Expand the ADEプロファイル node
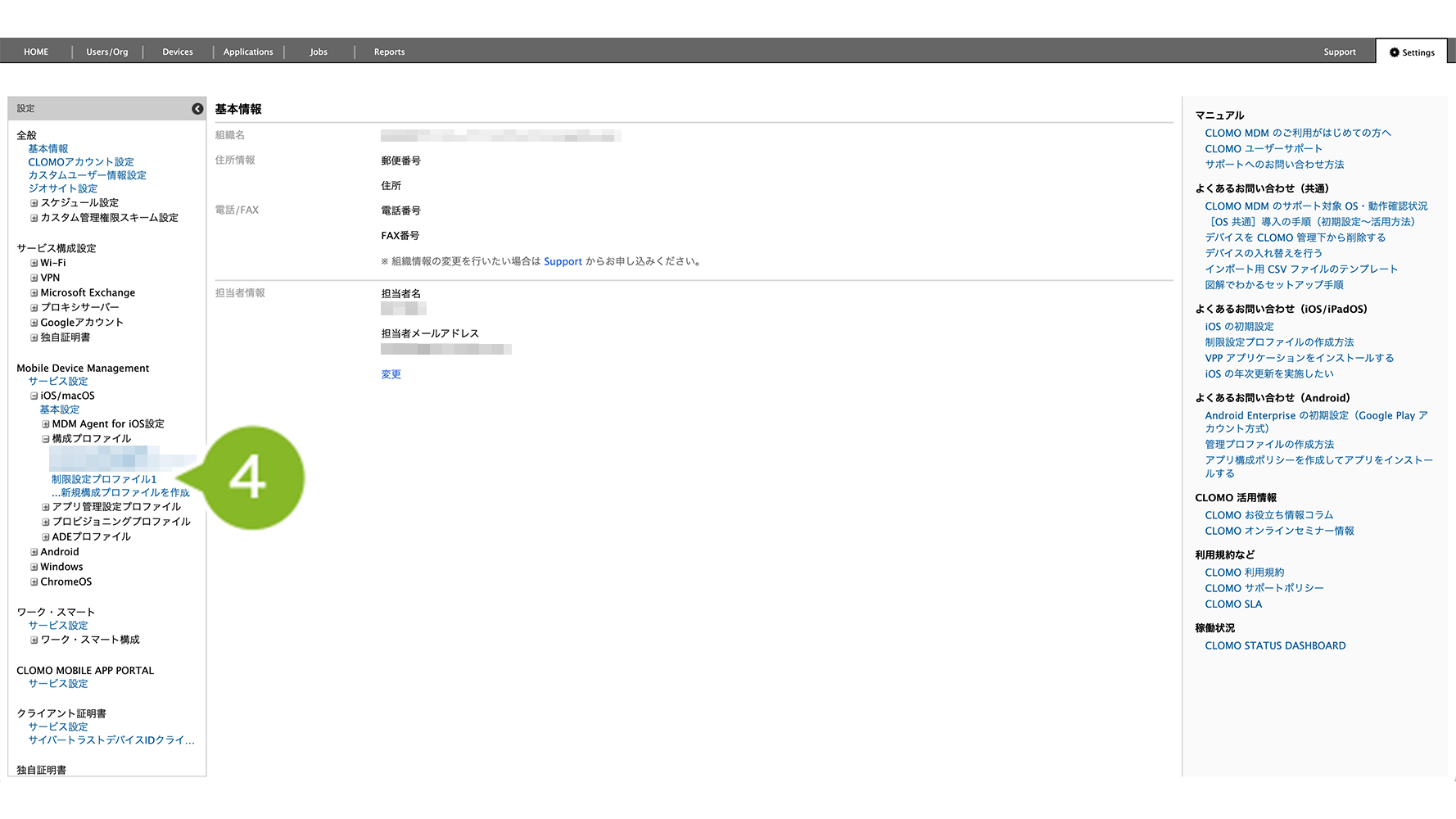Viewport: 1456px width, 819px height. [46, 537]
